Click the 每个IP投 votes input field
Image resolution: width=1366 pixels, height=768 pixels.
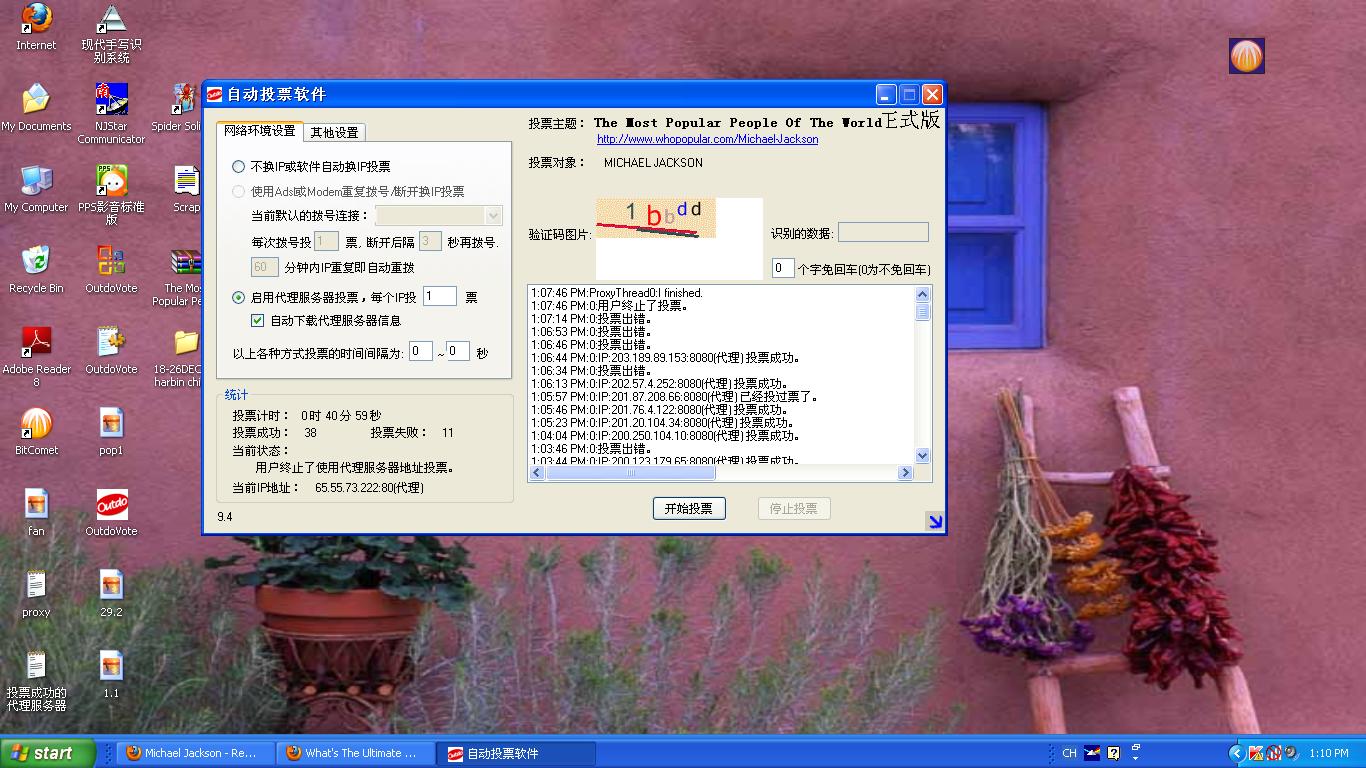click(x=439, y=296)
